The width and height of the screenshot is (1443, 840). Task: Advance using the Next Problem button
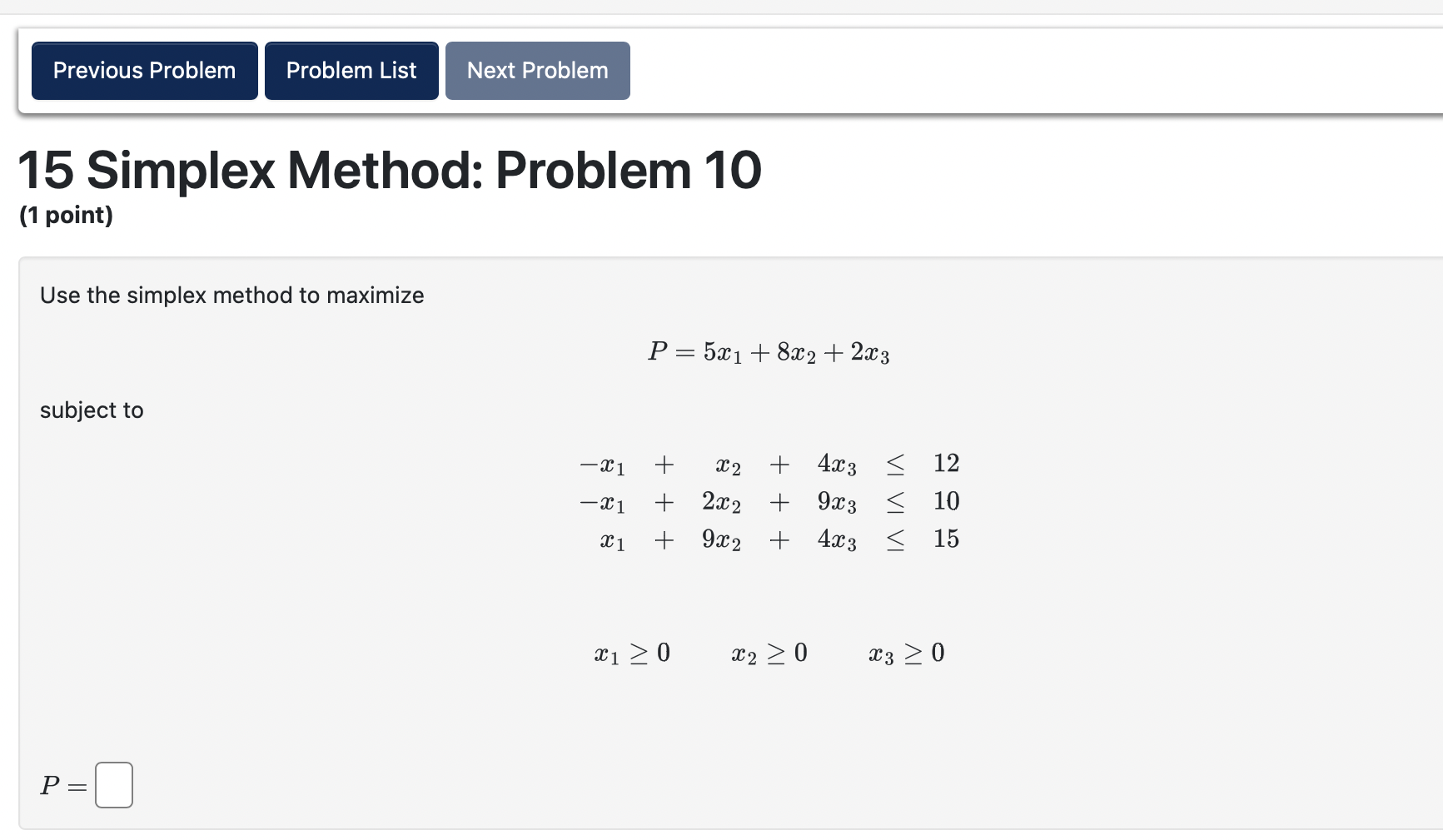point(536,70)
